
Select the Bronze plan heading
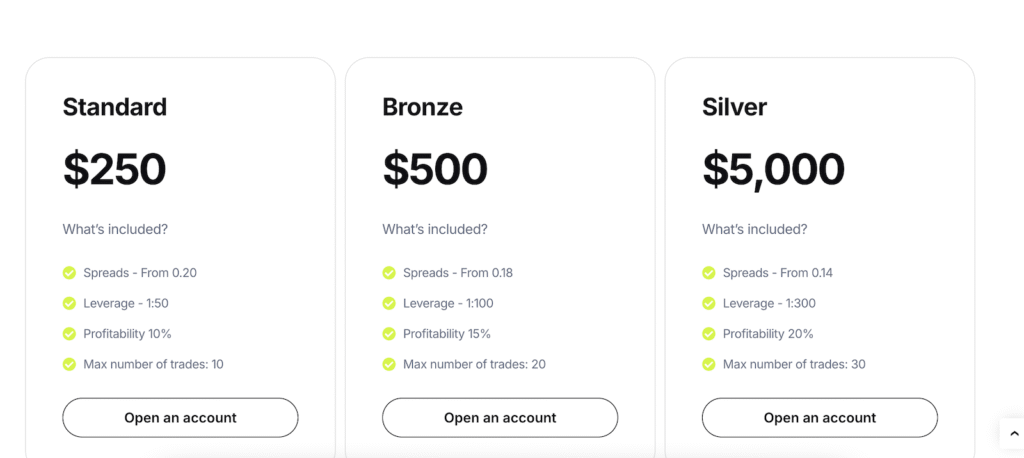coord(423,107)
